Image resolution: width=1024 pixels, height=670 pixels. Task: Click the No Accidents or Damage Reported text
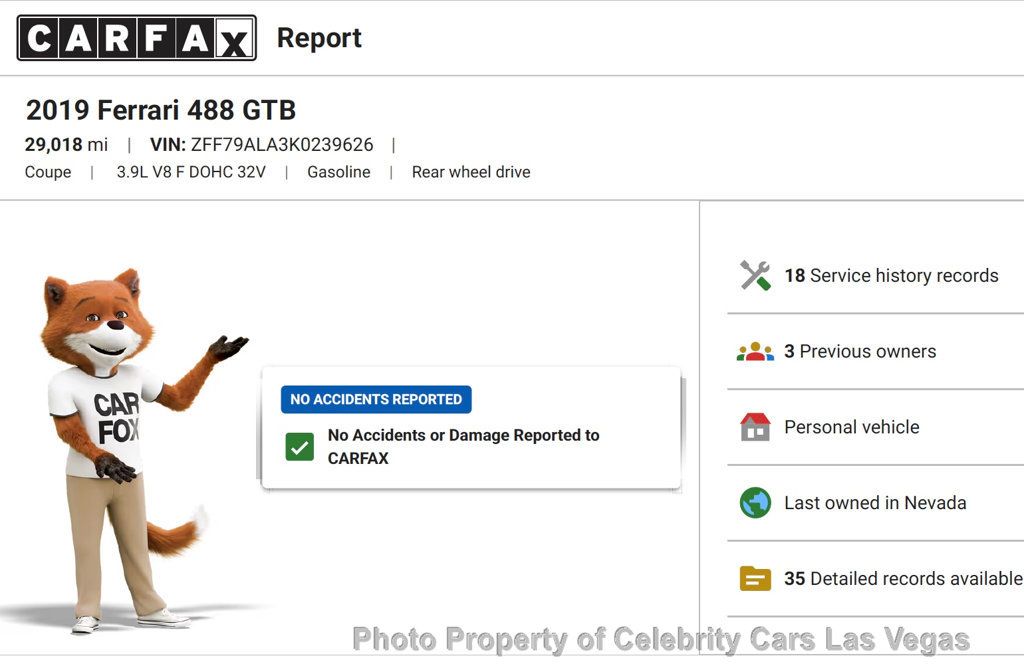pos(463,447)
